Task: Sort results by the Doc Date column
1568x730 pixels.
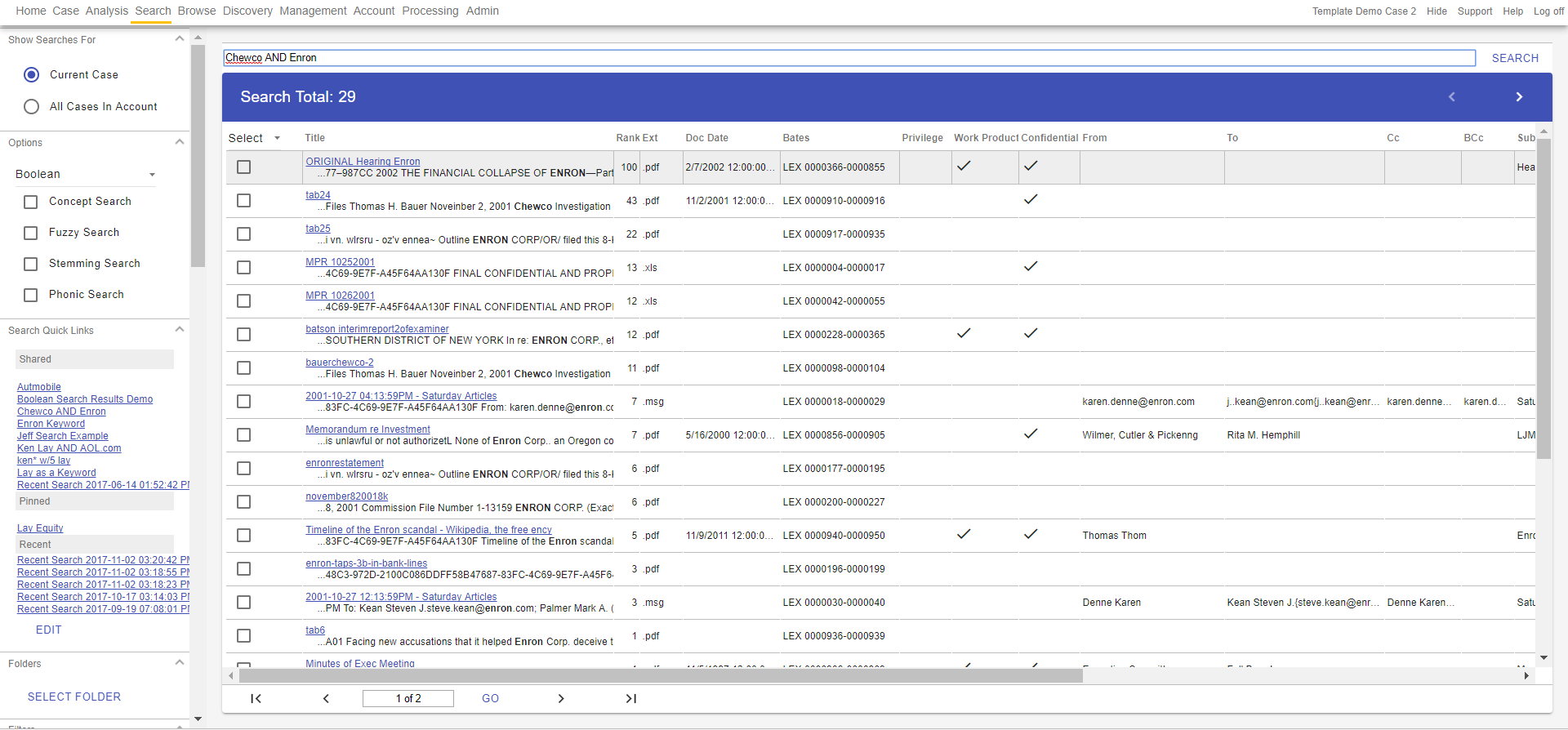Action: (706, 138)
